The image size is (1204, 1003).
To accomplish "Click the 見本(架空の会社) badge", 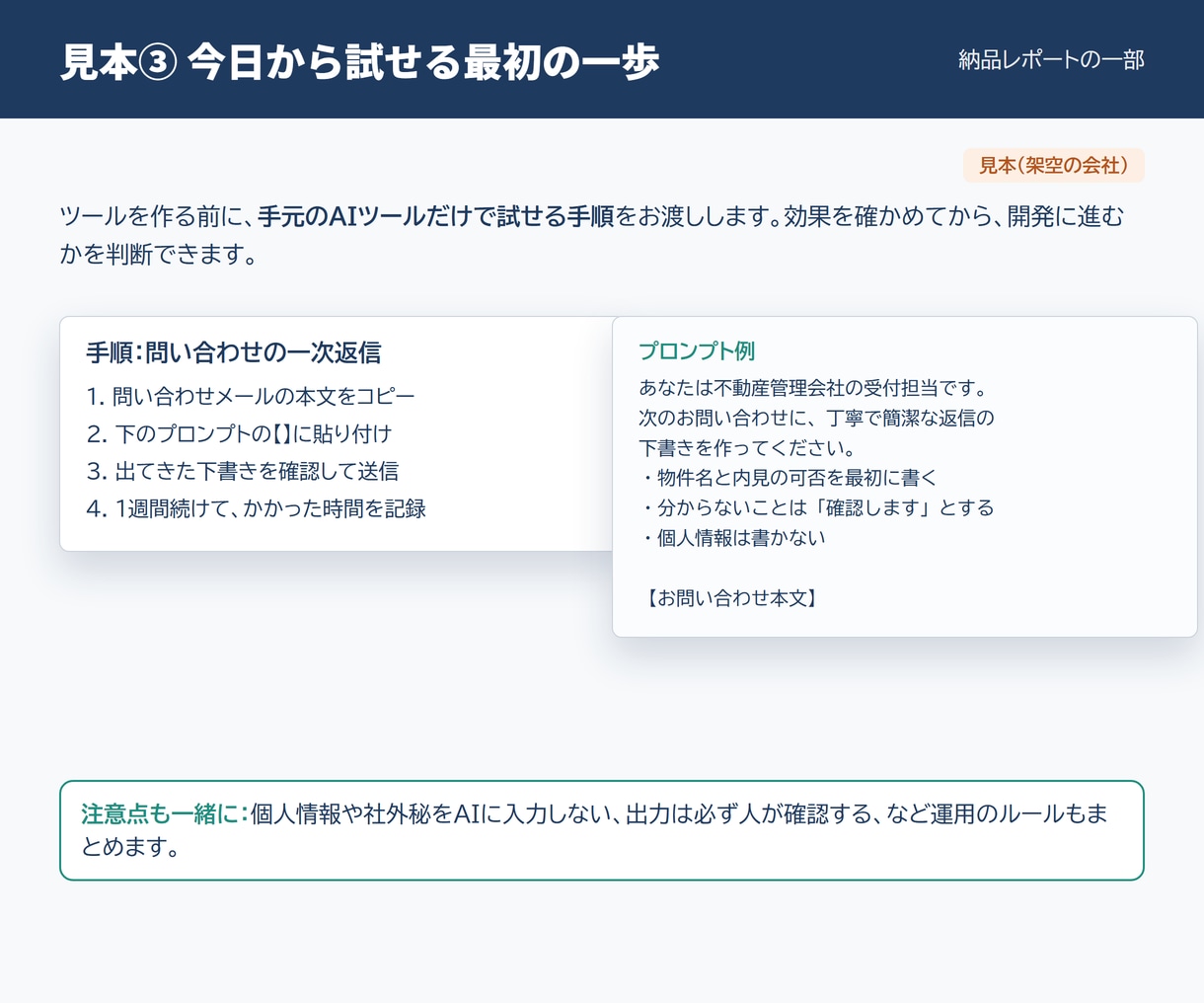I will point(1053,166).
